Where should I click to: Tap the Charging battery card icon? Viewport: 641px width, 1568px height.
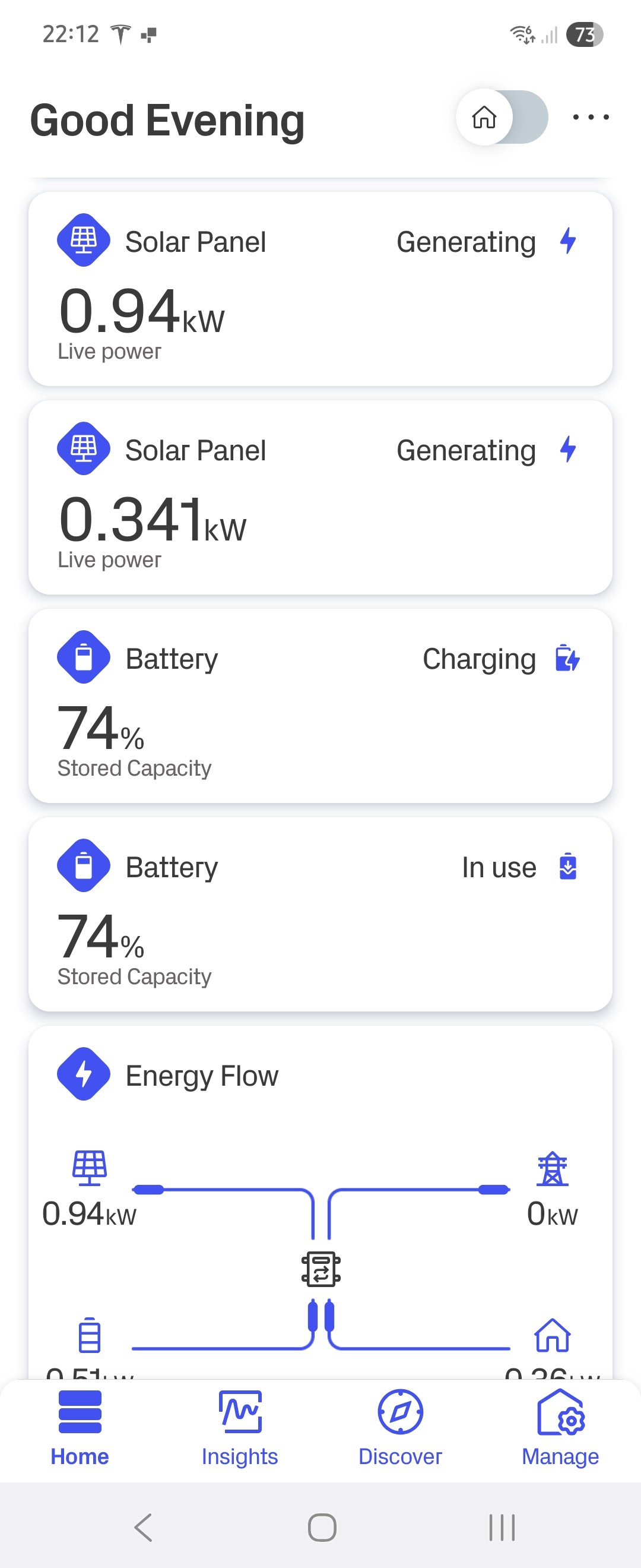[83, 657]
